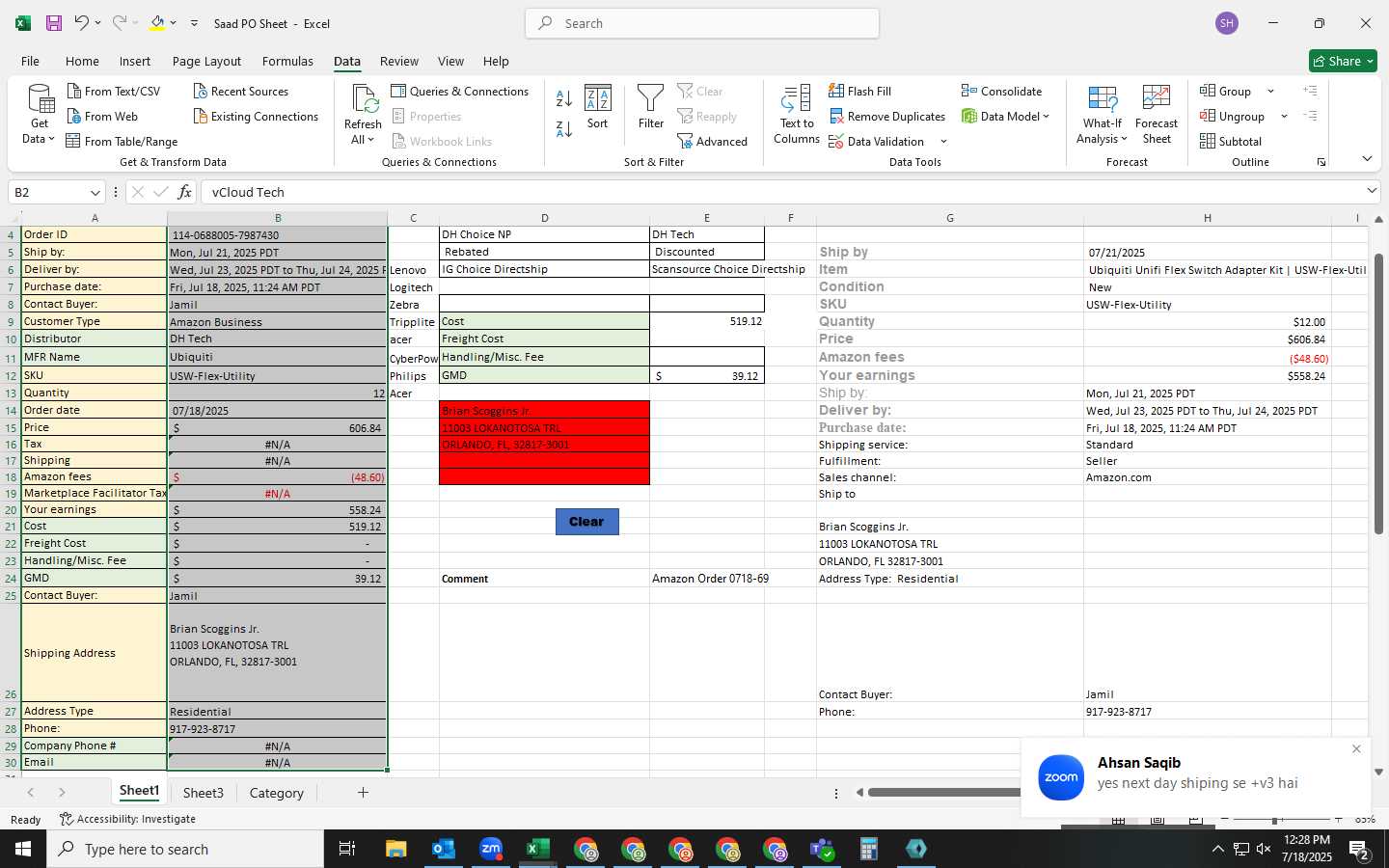Sort A to Z ascending
The image size is (1389, 868).
(x=564, y=98)
